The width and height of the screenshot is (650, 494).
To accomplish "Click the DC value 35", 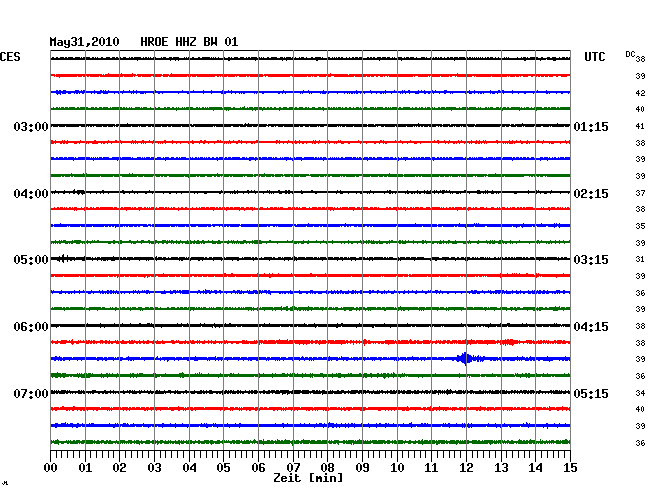I will tap(640, 226).
